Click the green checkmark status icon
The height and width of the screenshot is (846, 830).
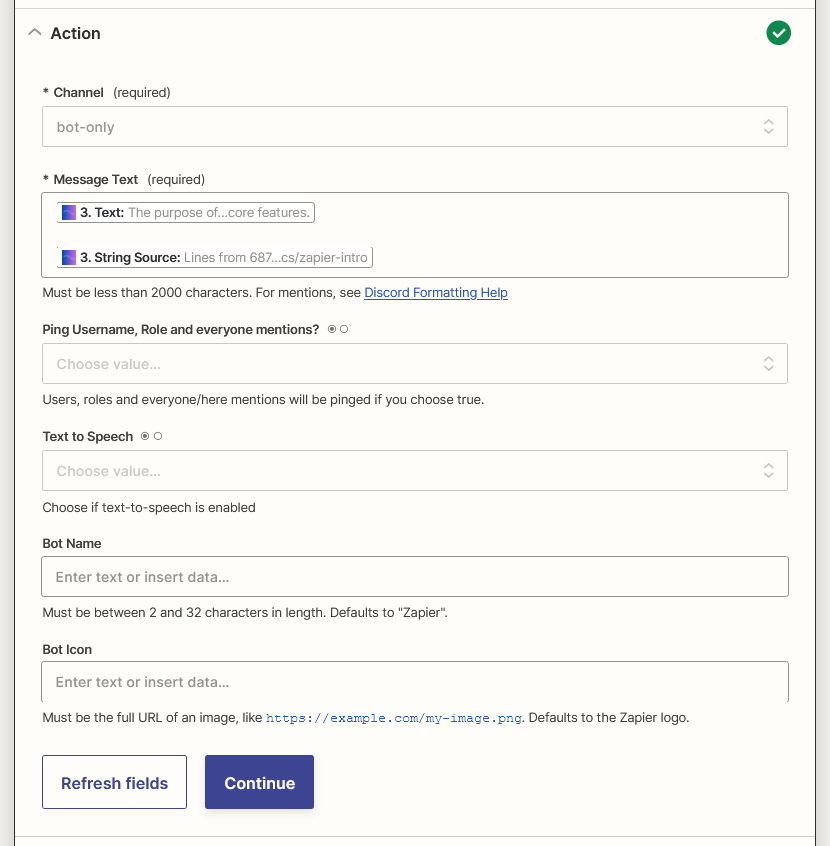[778, 33]
